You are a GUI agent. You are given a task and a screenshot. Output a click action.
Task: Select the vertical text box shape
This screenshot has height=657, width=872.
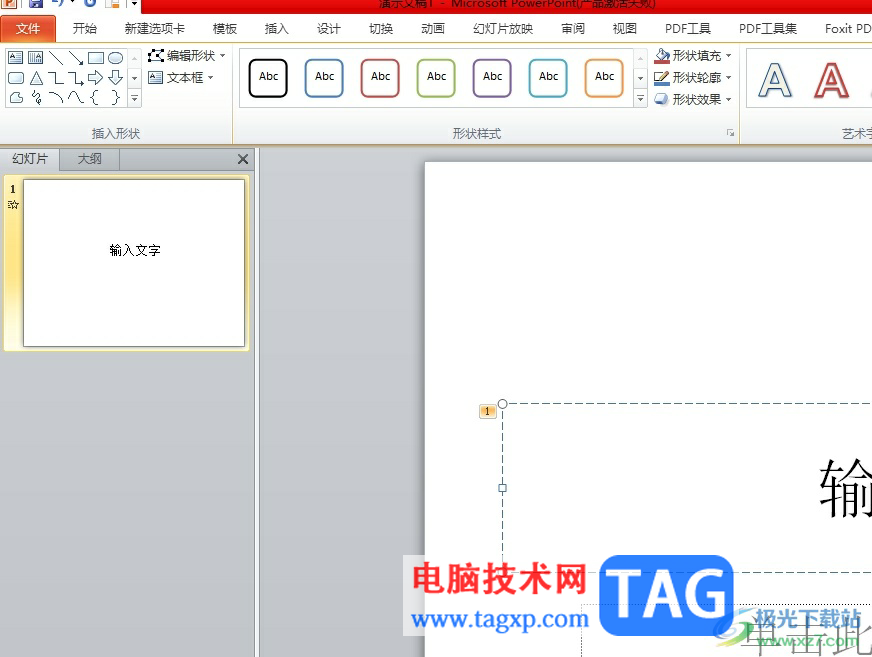[x=36, y=57]
